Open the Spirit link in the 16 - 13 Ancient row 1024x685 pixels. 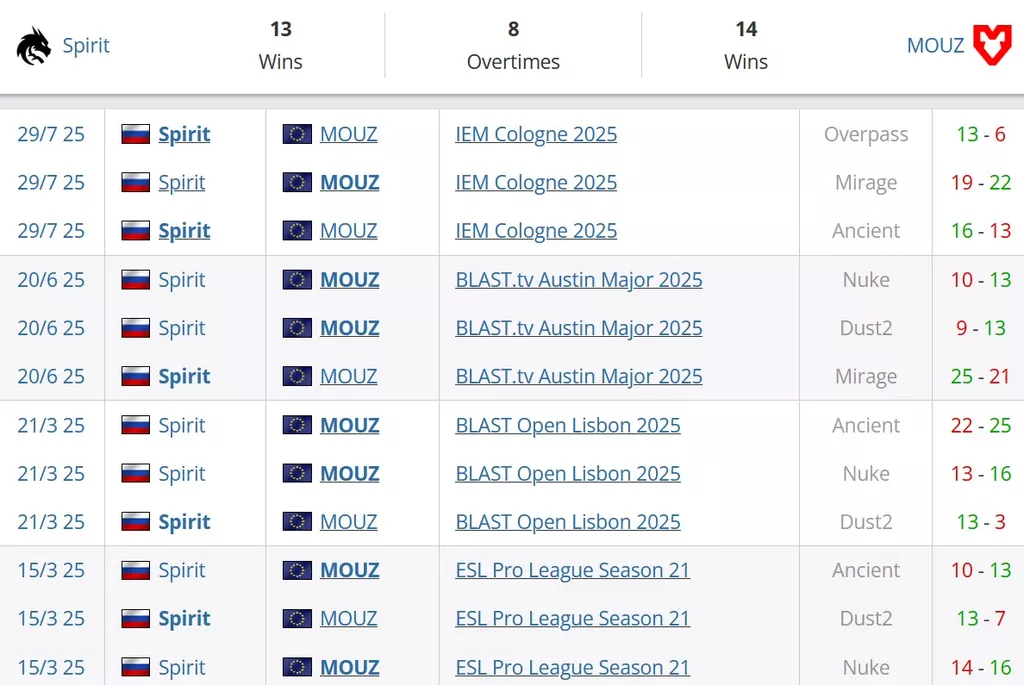(x=184, y=231)
